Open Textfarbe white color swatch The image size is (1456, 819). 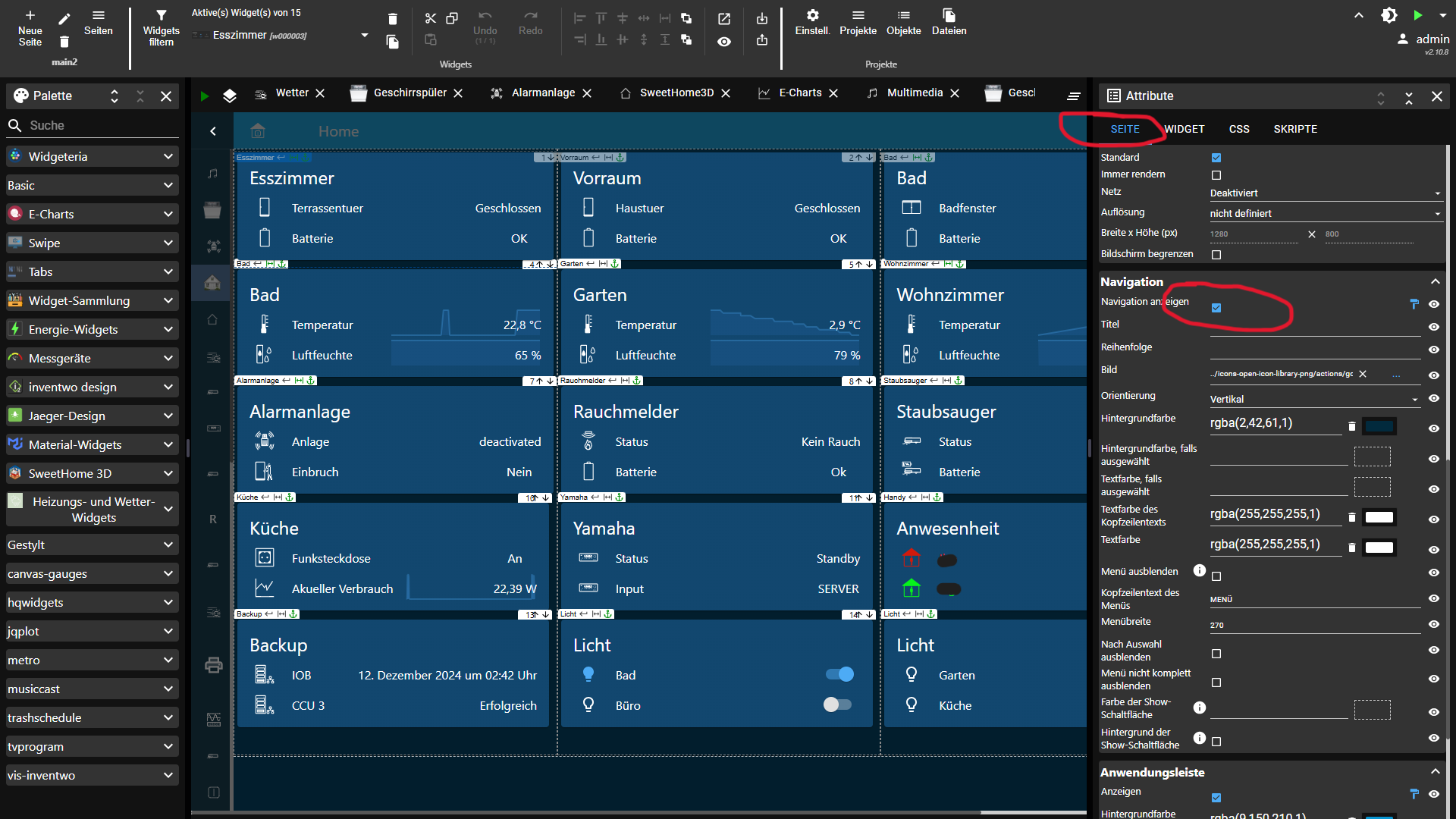1379,548
